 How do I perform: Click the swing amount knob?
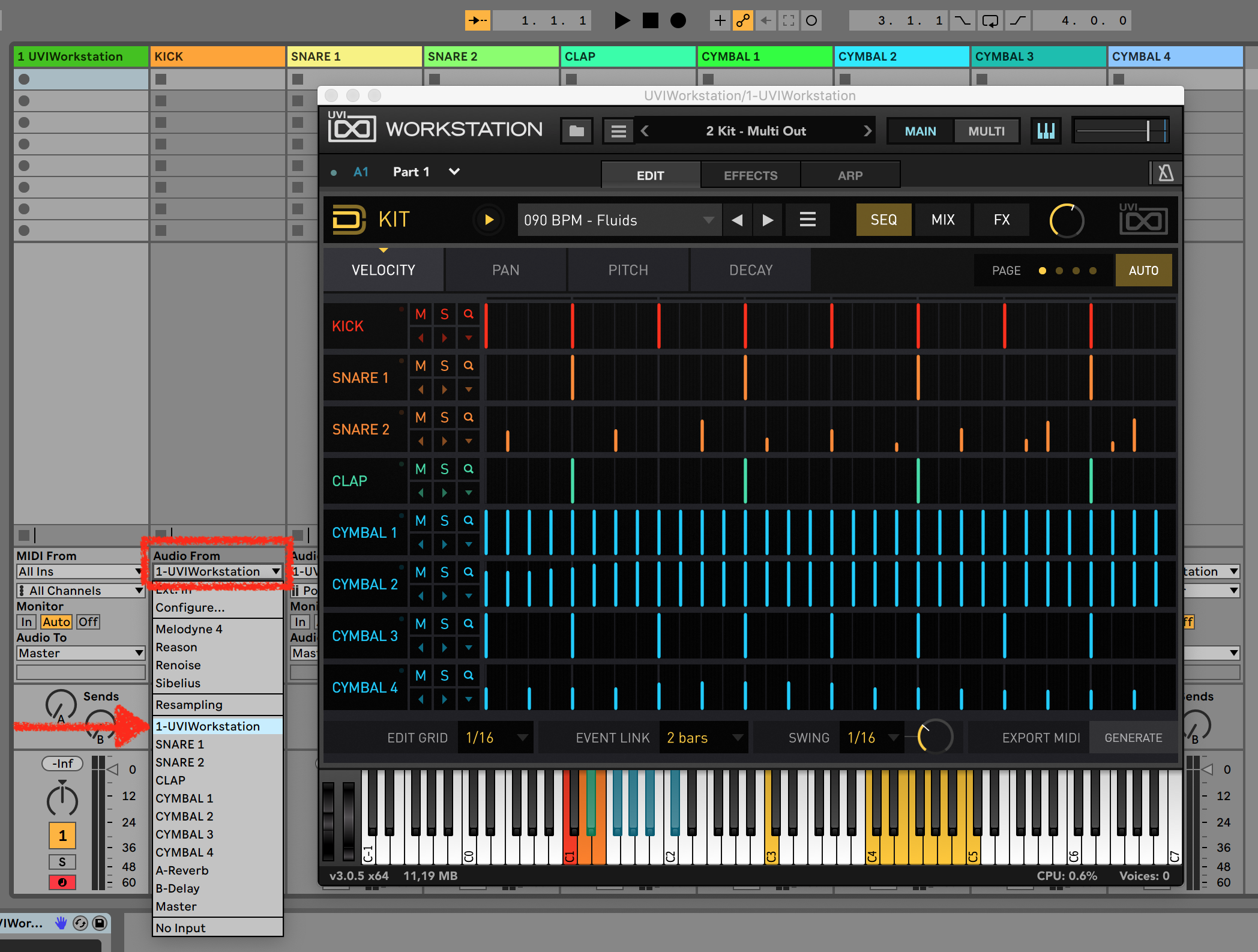(x=935, y=737)
